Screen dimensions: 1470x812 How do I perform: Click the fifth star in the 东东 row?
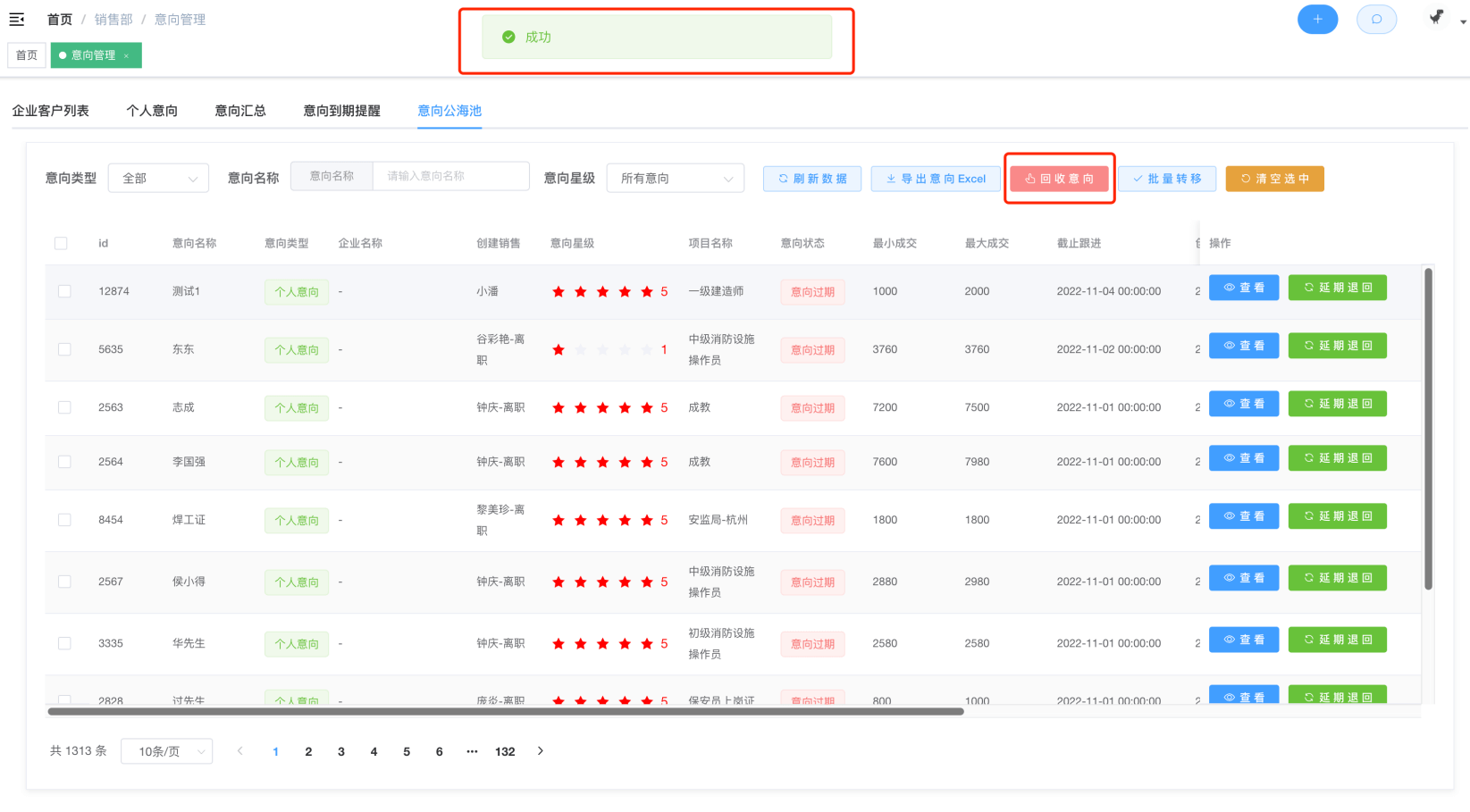click(x=646, y=350)
